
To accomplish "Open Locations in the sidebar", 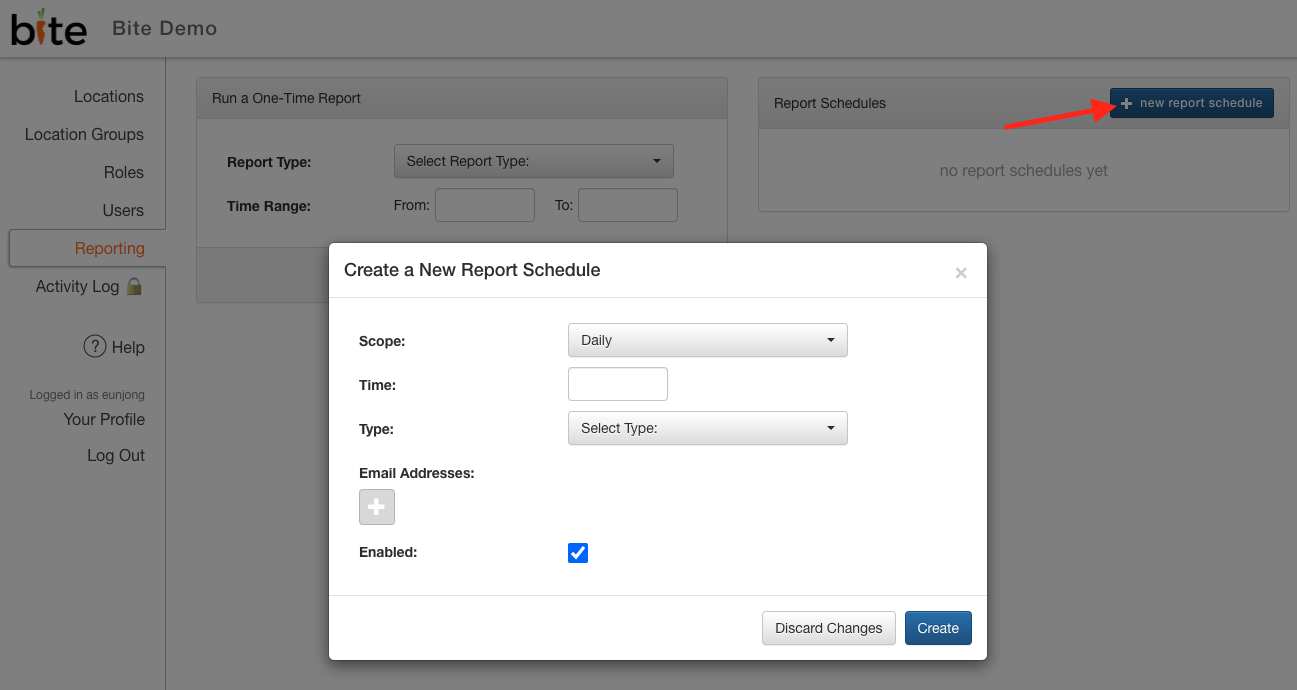I will point(109,96).
